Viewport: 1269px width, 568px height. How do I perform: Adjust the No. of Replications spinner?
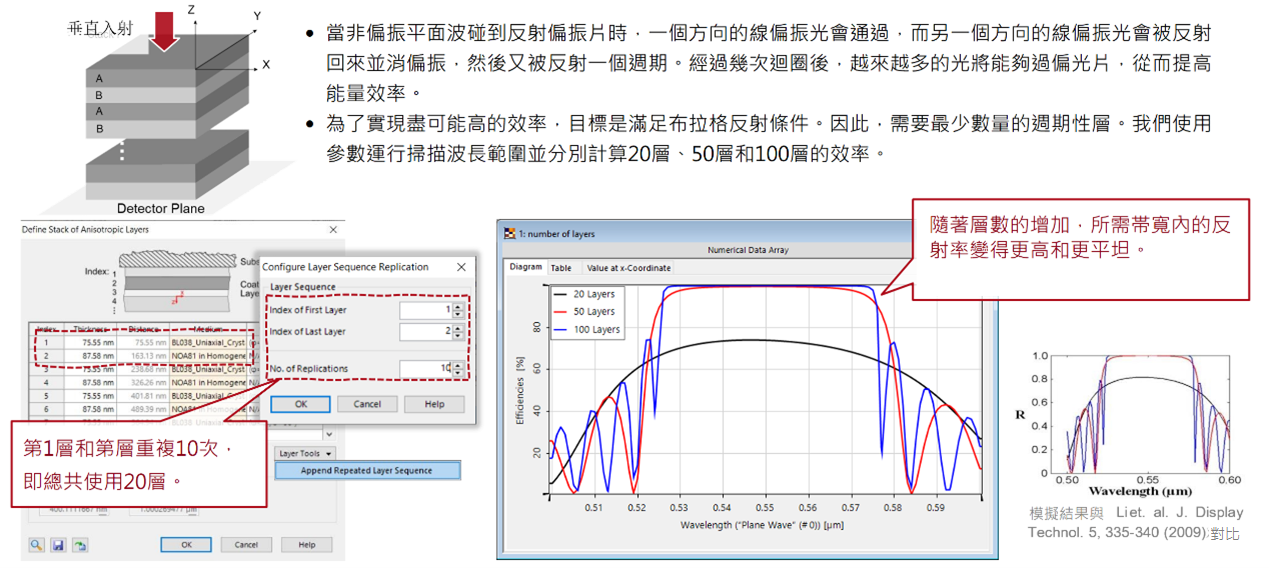pos(458,369)
